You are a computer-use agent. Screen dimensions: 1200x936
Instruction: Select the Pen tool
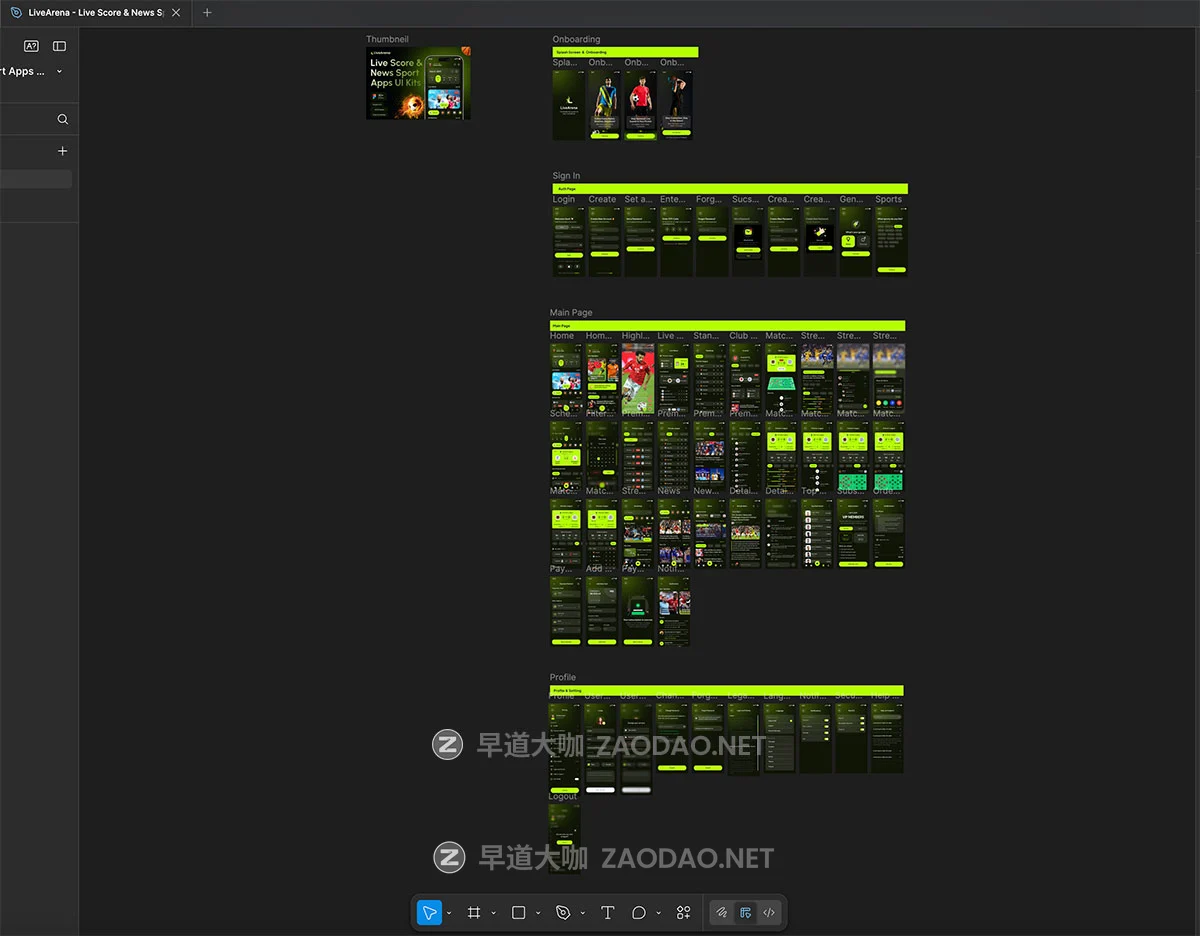coord(563,912)
